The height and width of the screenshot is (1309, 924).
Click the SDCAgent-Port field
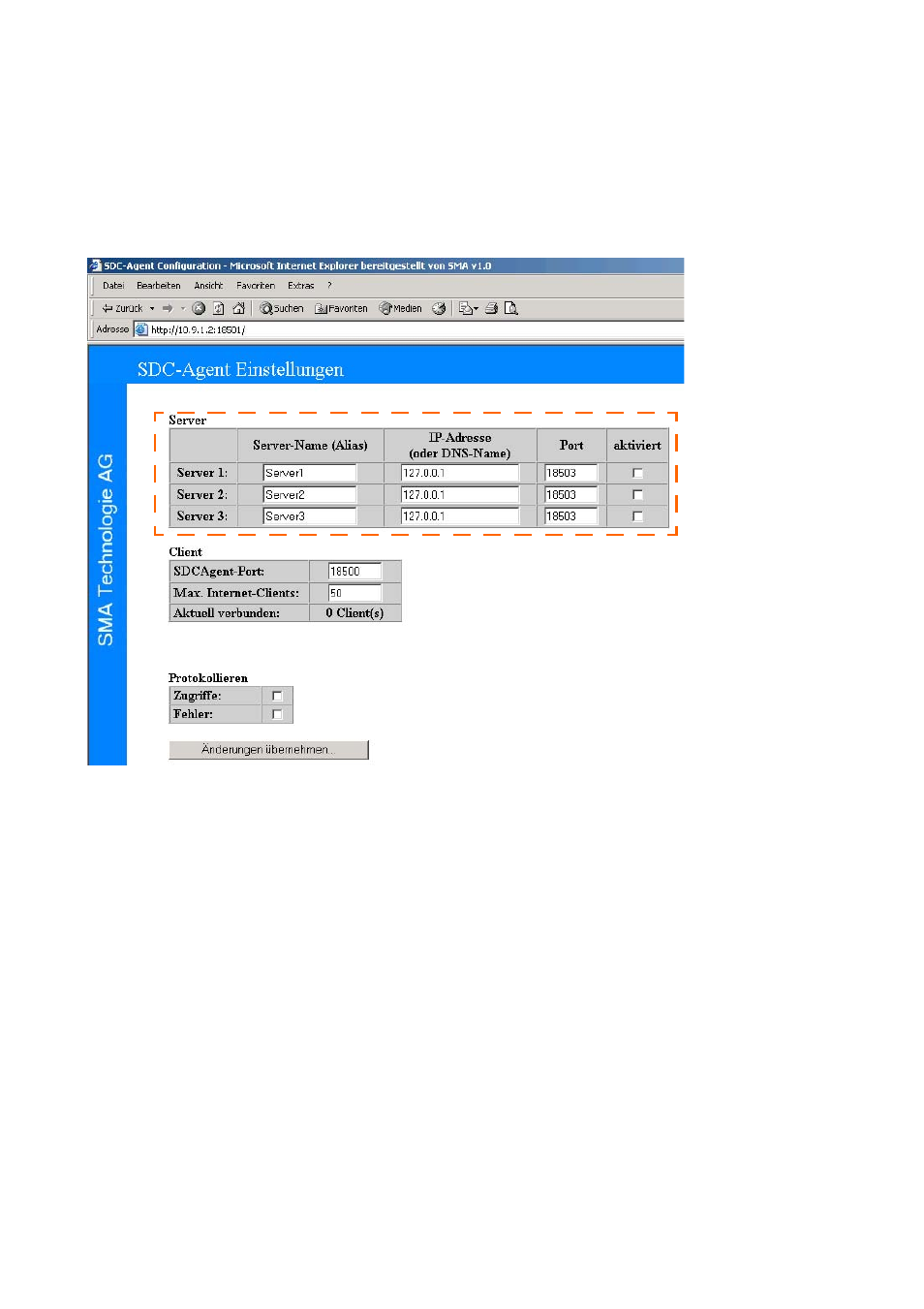(x=354, y=572)
